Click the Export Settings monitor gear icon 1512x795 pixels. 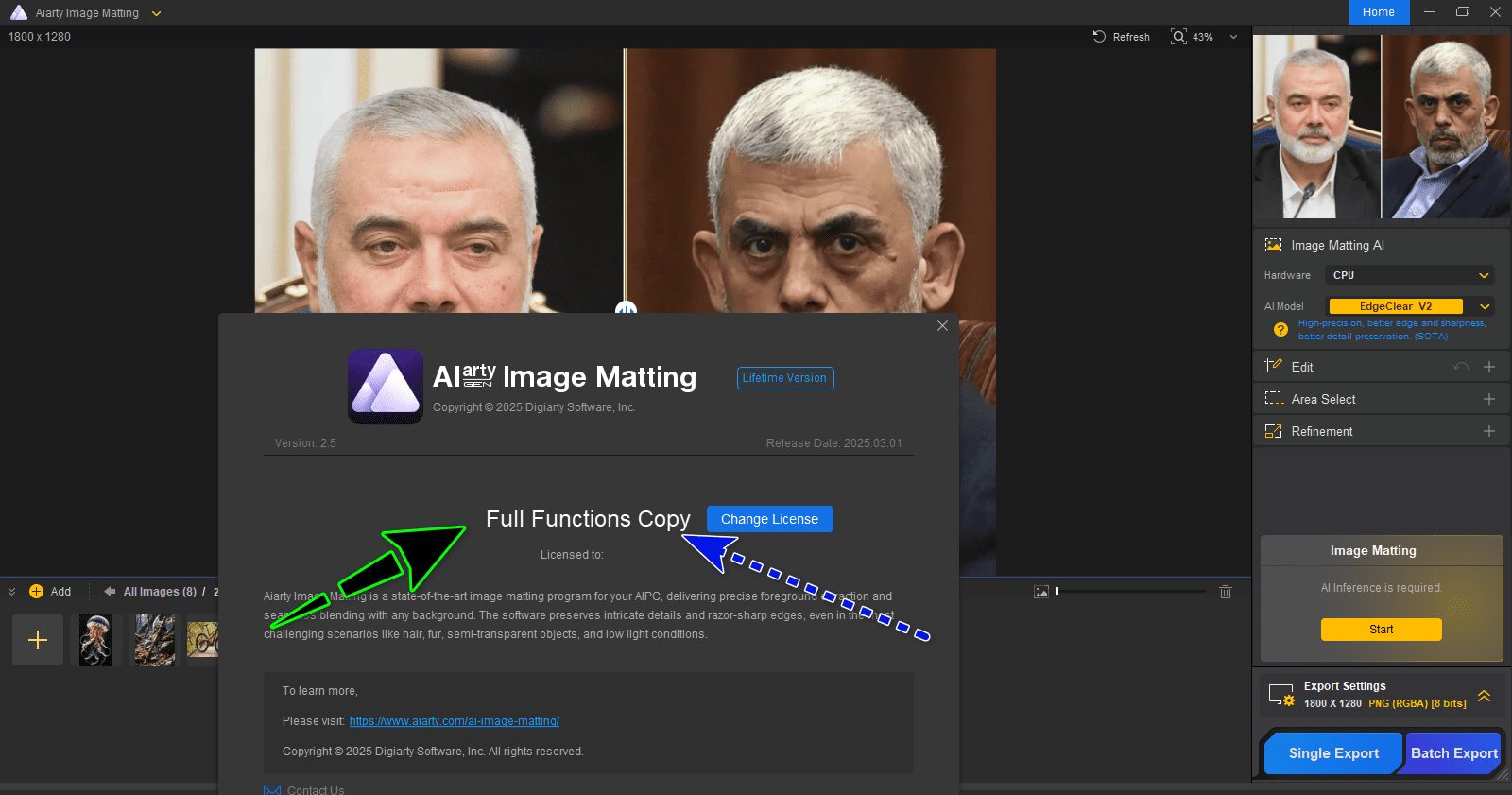coord(1281,696)
